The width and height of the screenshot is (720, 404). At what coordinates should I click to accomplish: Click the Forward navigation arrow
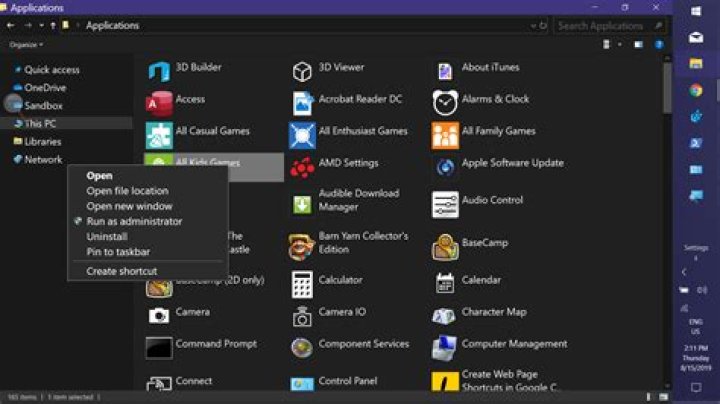(28, 25)
